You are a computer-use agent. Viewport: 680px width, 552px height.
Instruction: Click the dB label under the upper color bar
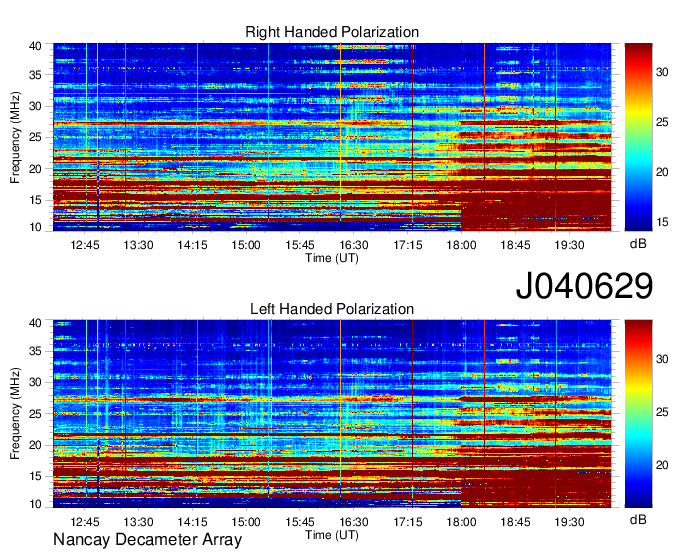click(x=638, y=244)
